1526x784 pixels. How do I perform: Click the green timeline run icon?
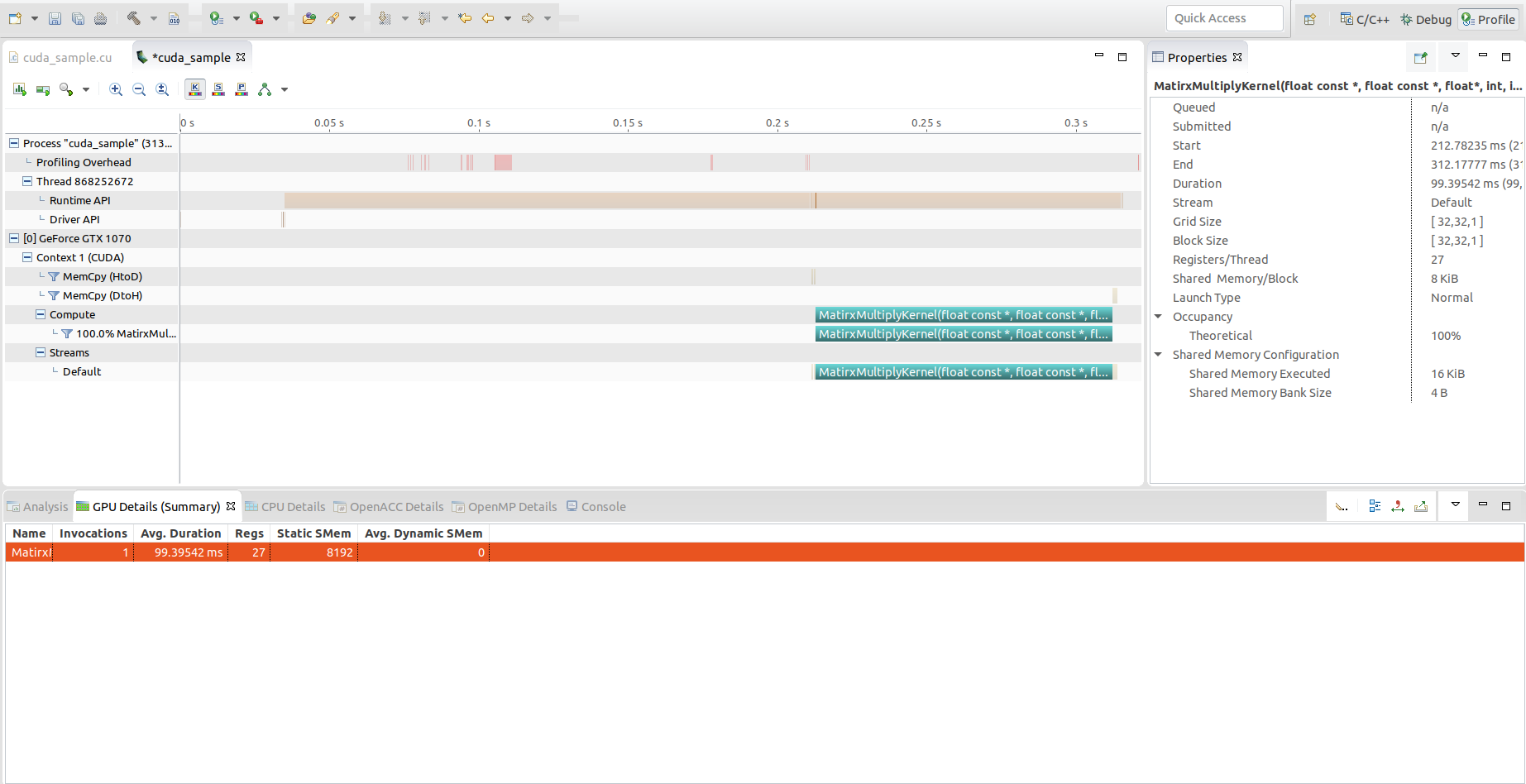[43, 89]
